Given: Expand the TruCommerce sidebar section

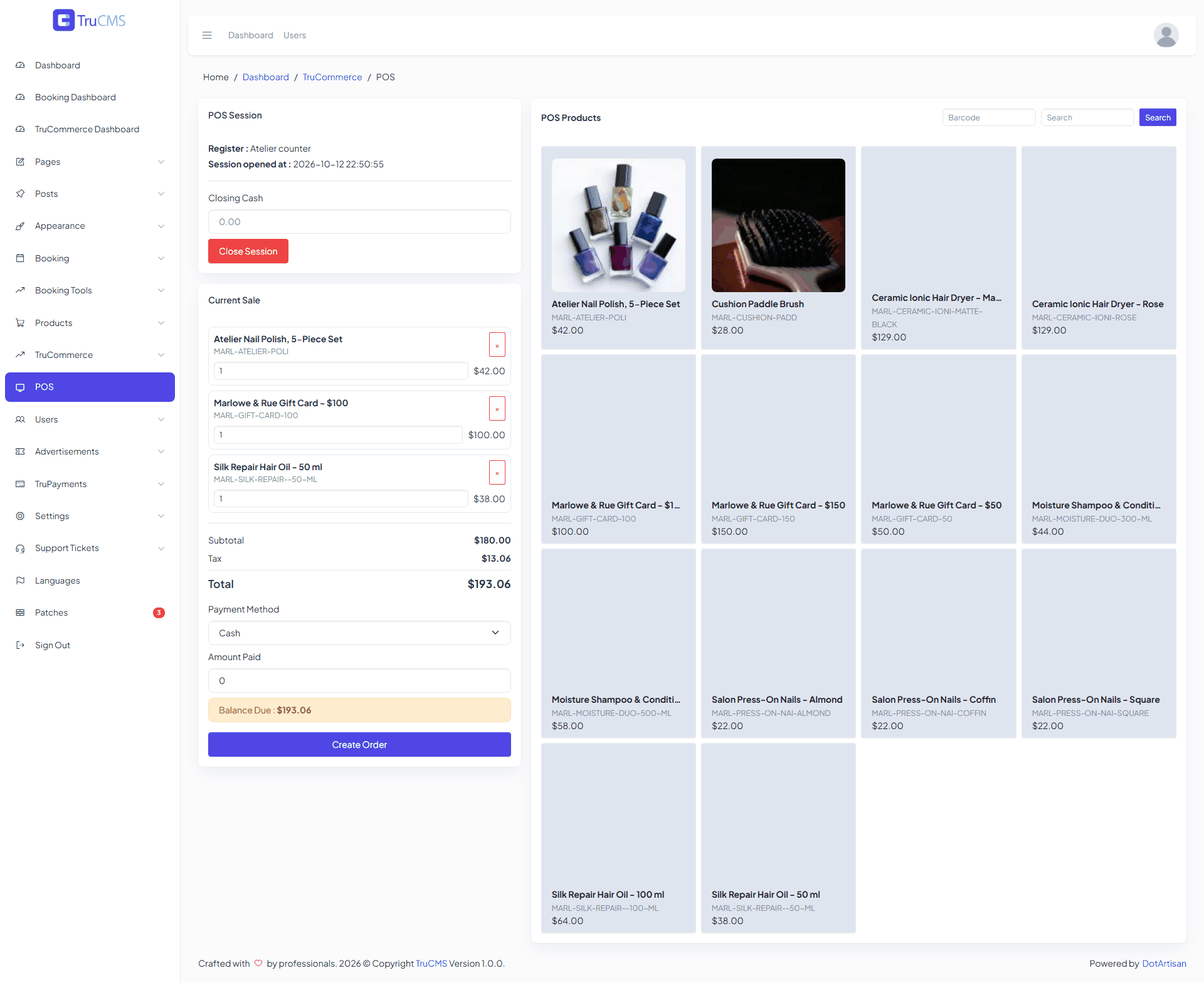Looking at the screenshot, I should pos(90,355).
